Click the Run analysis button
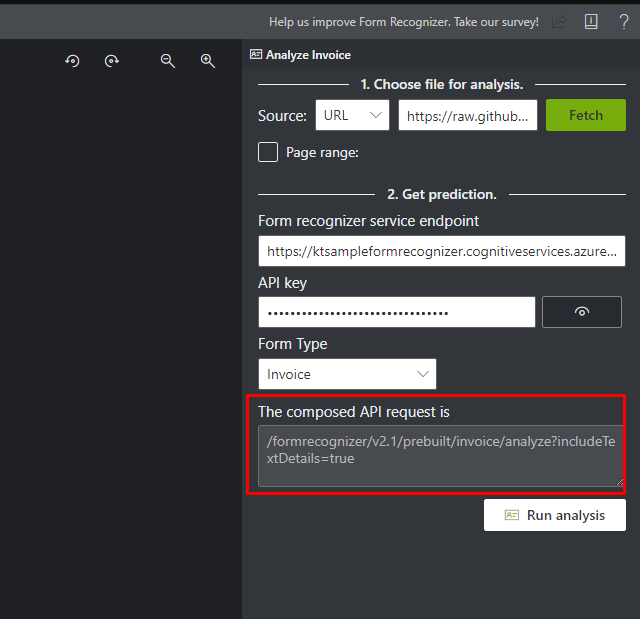 [x=555, y=515]
